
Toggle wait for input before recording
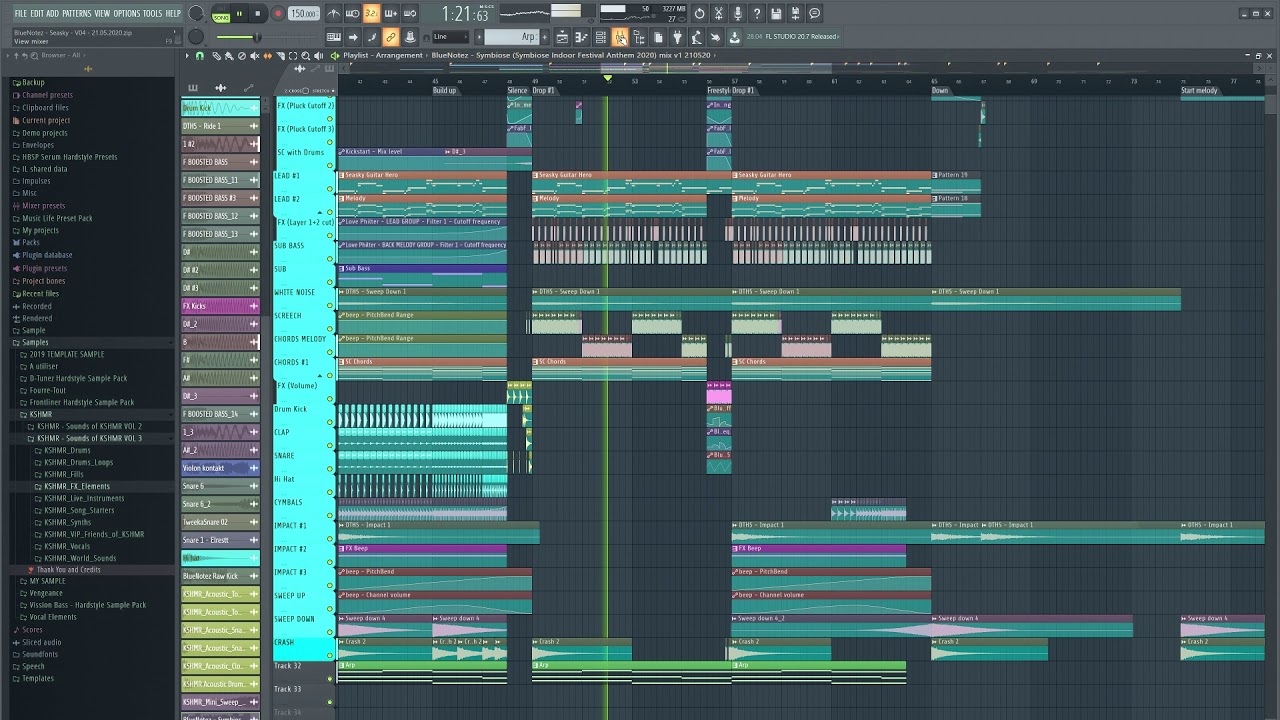(x=352, y=13)
